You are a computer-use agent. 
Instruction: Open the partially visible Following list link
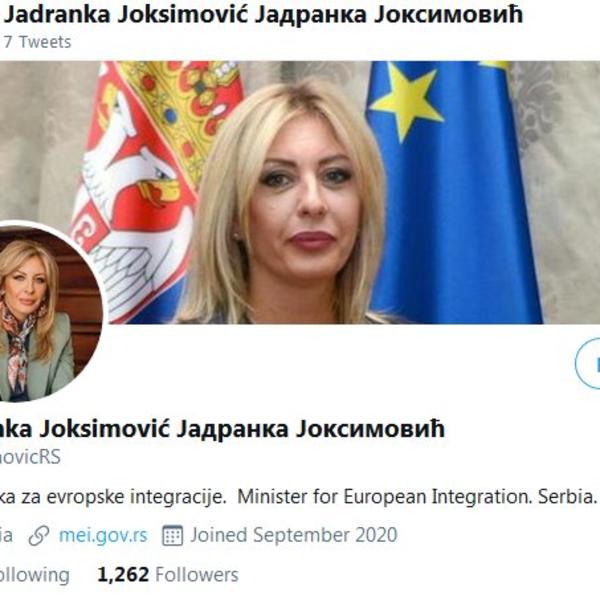pos(34,575)
